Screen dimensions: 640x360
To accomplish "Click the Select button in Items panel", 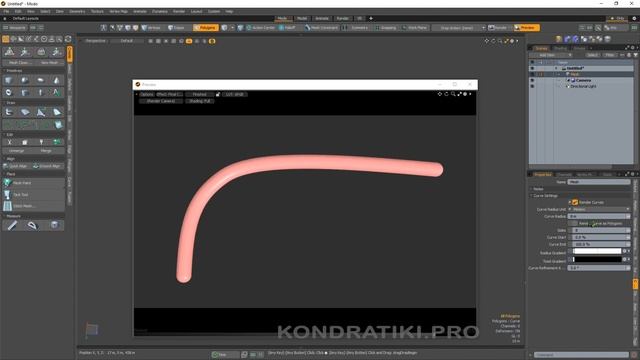I will pos(592,55).
